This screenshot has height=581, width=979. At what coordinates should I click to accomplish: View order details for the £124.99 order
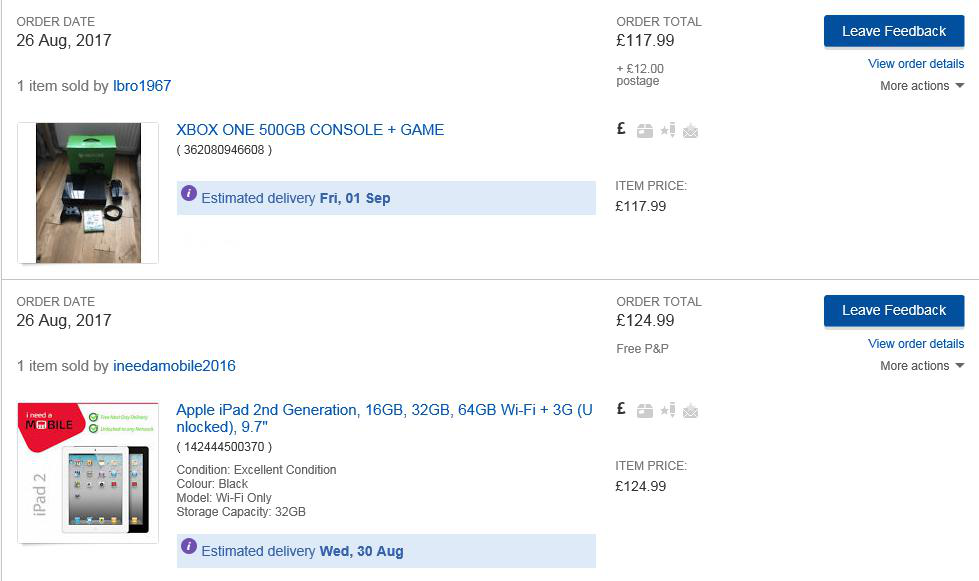(x=916, y=344)
